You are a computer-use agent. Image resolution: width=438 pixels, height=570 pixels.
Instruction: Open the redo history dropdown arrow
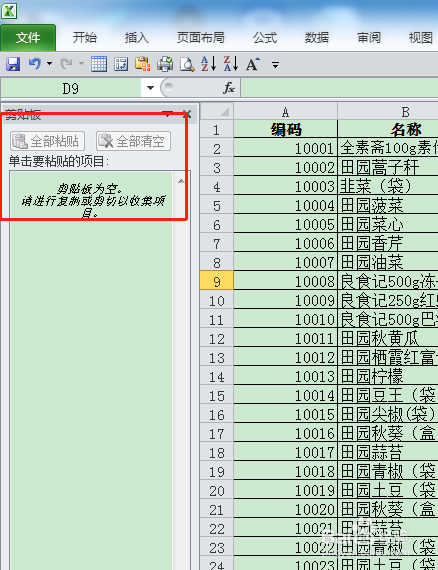81,64
